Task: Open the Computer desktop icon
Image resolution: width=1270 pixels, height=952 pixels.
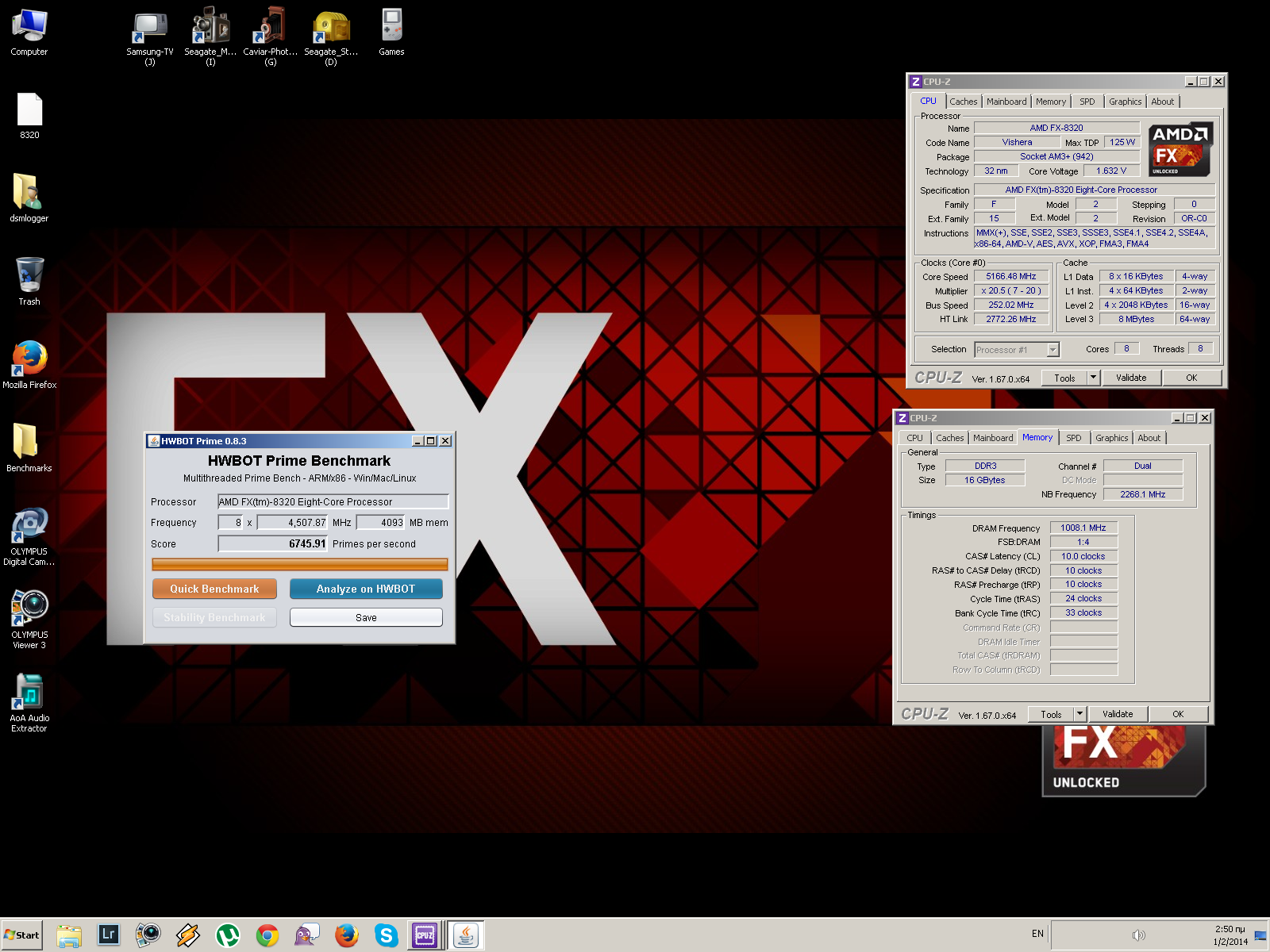Action: [29, 33]
